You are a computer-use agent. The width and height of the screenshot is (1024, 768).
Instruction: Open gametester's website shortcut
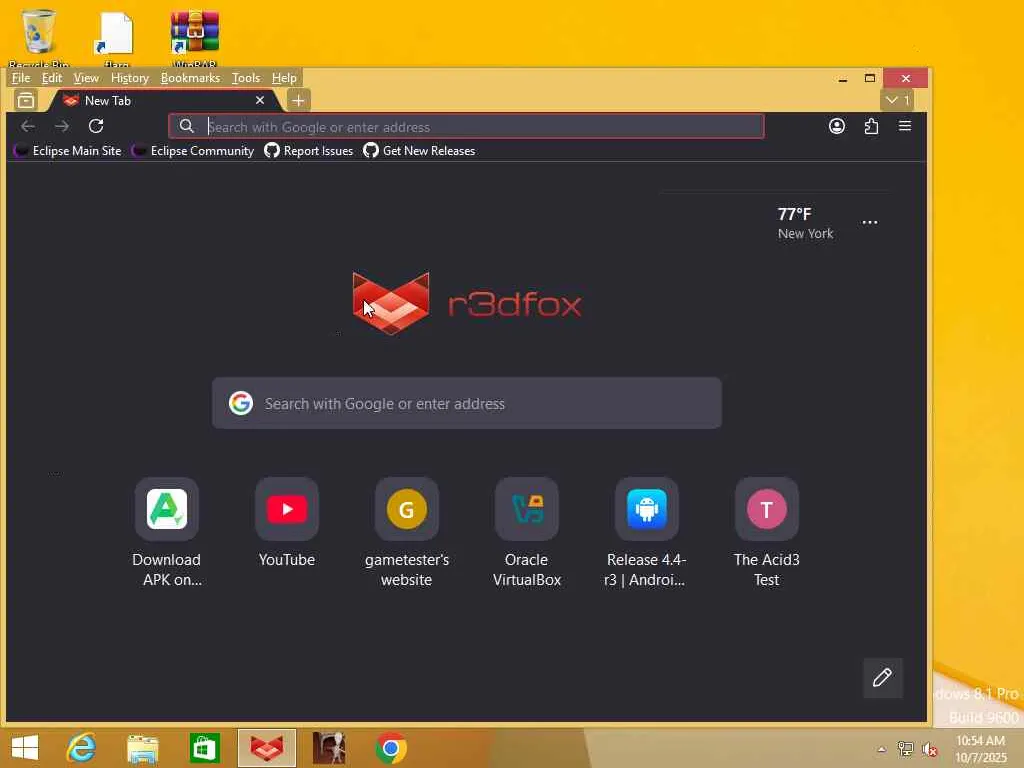pyautogui.click(x=406, y=532)
